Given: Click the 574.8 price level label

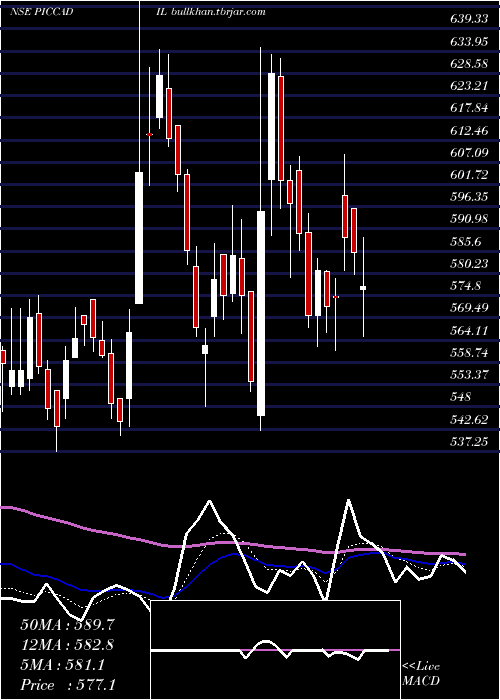Looking at the screenshot, I should pyautogui.click(x=466, y=286).
